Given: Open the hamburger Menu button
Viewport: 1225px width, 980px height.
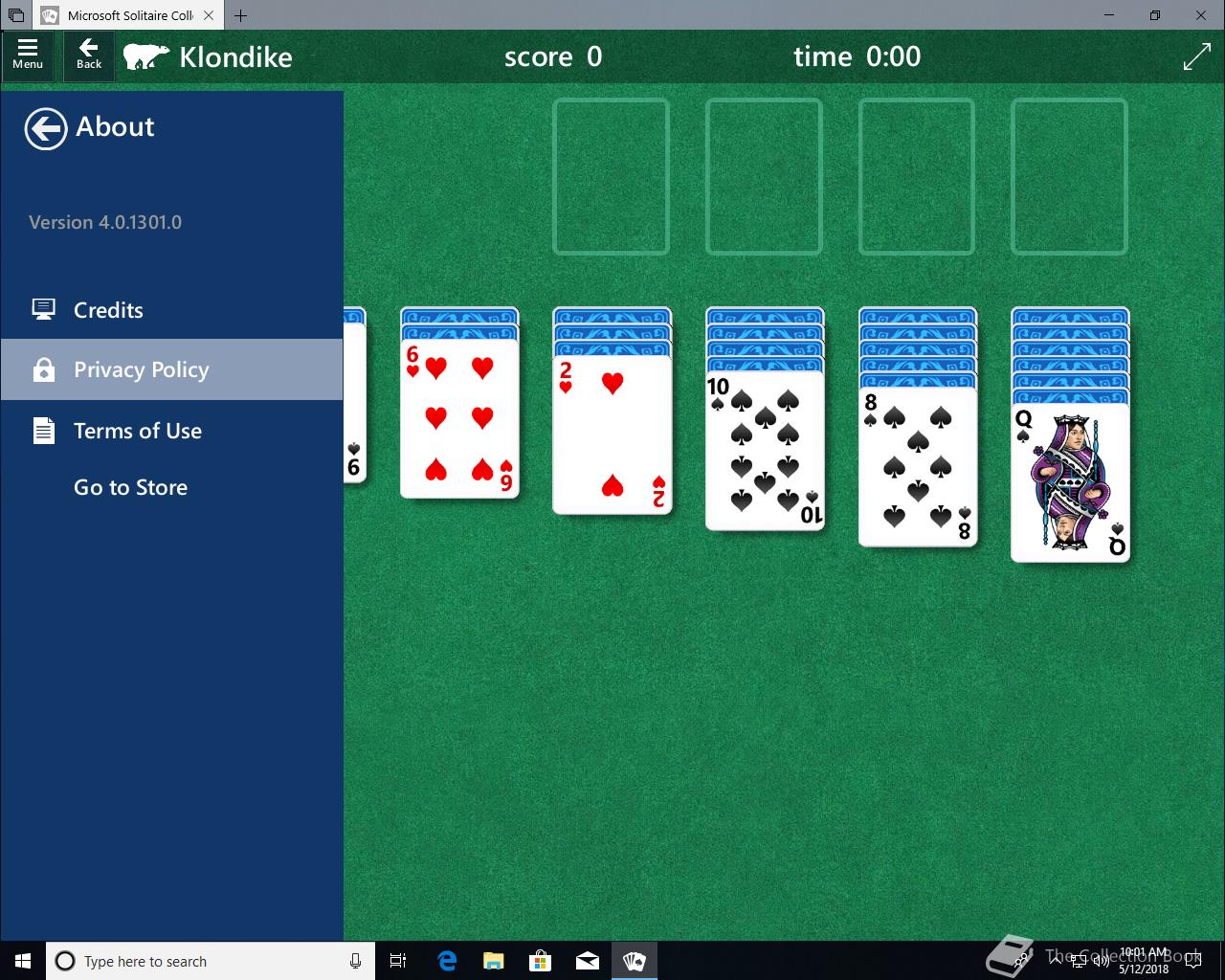Looking at the screenshot, I should [28, 56].
